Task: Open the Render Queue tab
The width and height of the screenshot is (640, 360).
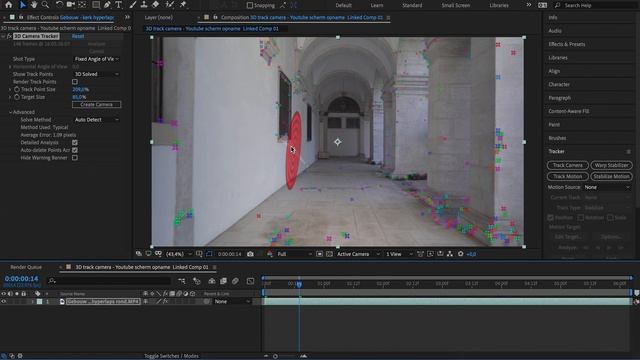Action: click(x=26, y=267)
